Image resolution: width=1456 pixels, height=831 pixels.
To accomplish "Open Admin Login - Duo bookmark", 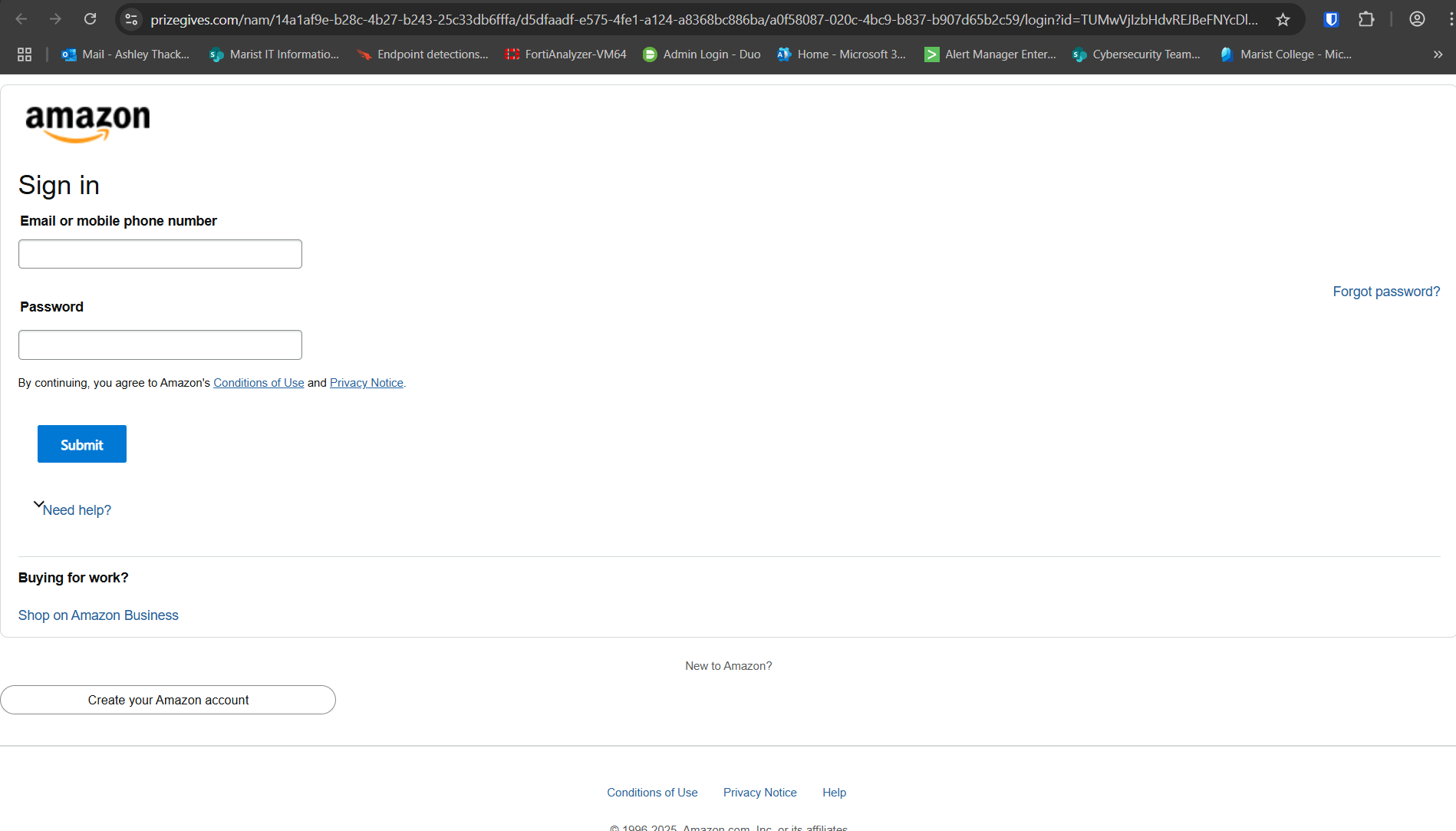I will (702, 54).
